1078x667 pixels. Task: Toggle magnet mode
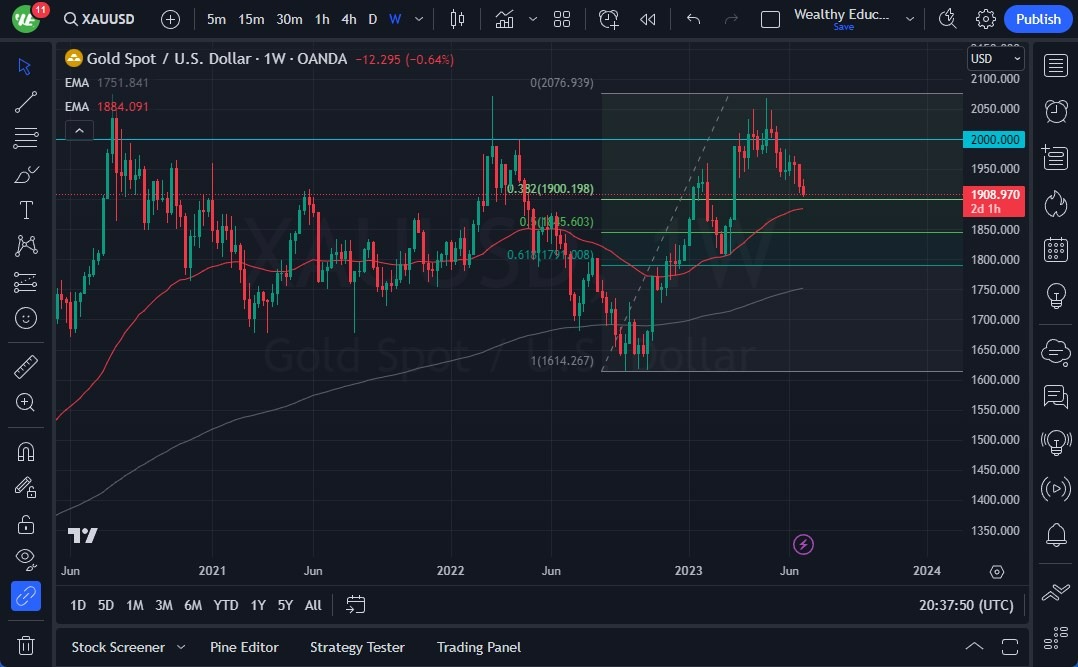pyautogui.click(x=25, y=452)
